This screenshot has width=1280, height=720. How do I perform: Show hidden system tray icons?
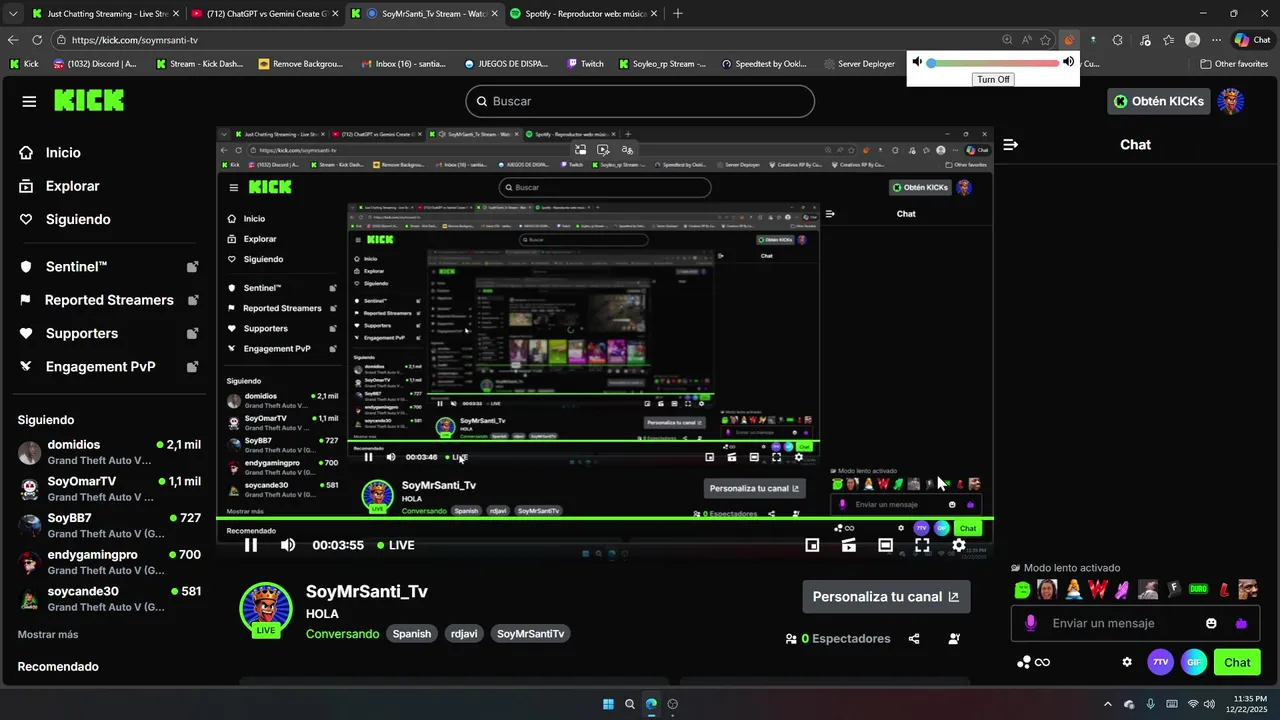(1107, 704)
